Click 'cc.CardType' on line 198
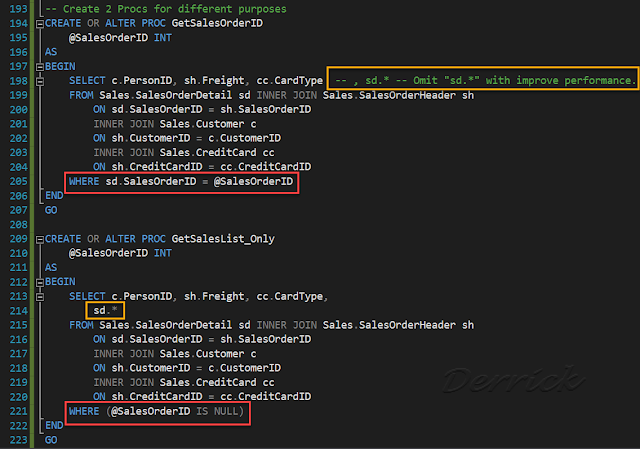Image resolution: width=640 pixels, height=449 pixels. pyautogui.click(x=289, y=80)
